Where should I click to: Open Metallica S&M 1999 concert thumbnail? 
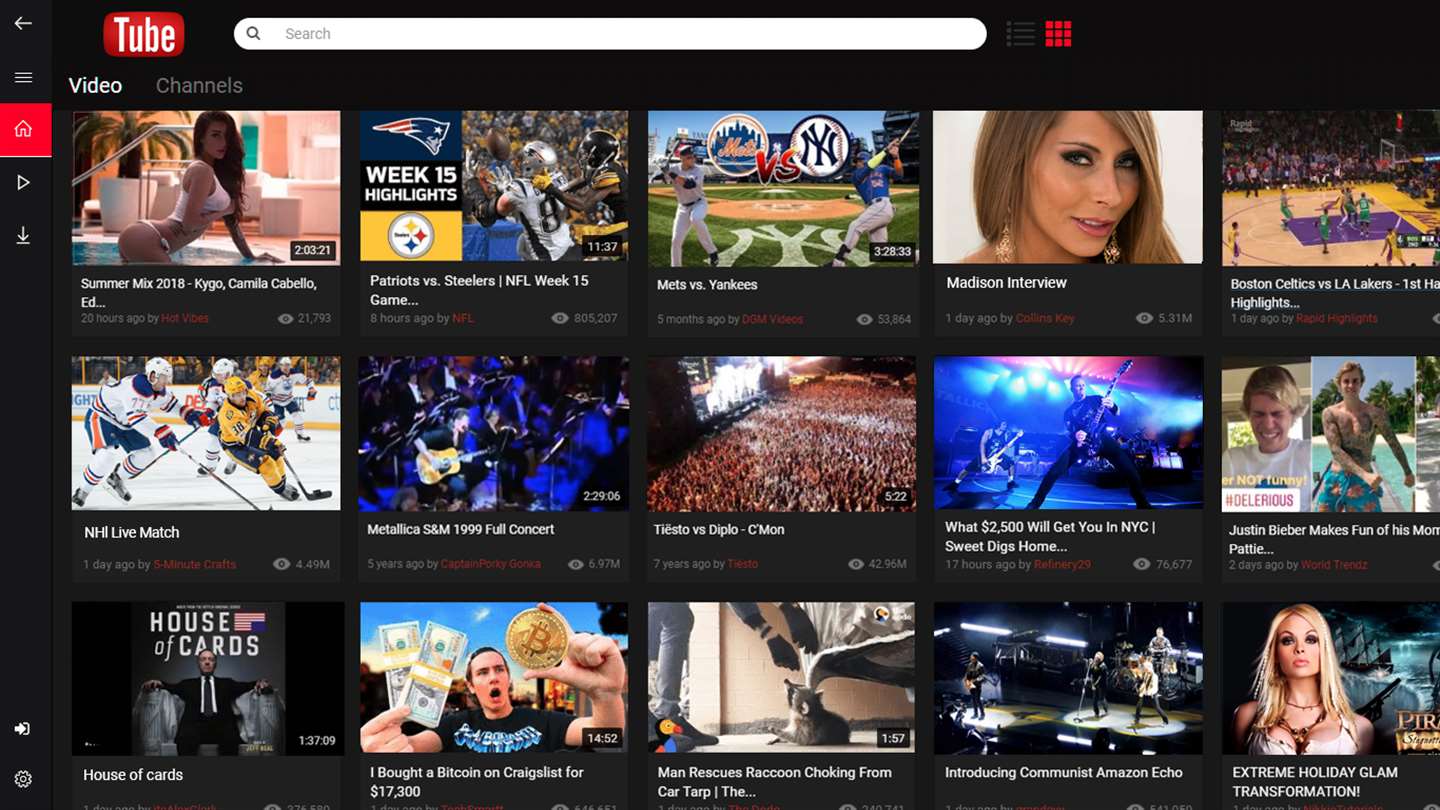(494, 433)
